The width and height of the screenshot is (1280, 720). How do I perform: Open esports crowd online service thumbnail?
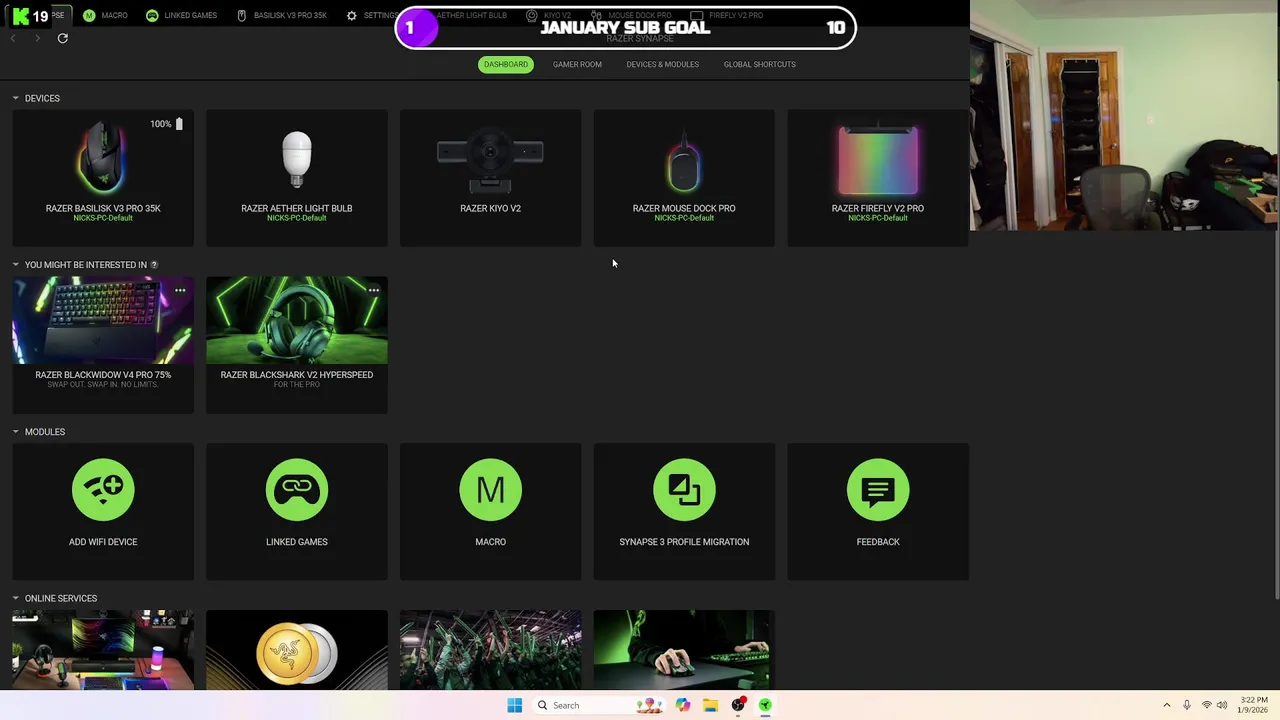[490, 650]
